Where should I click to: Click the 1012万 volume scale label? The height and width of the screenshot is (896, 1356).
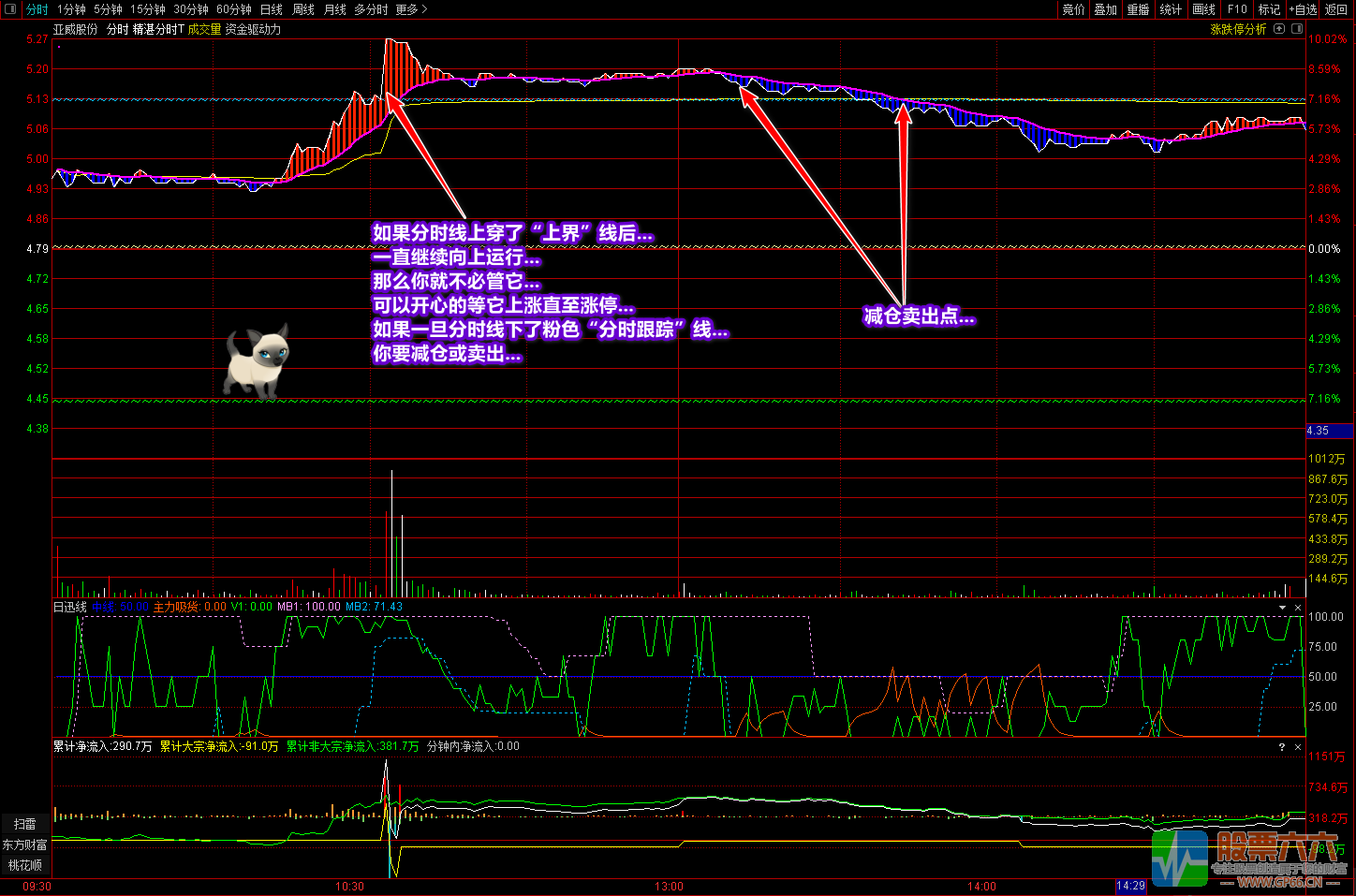[x=1327, y=459]
